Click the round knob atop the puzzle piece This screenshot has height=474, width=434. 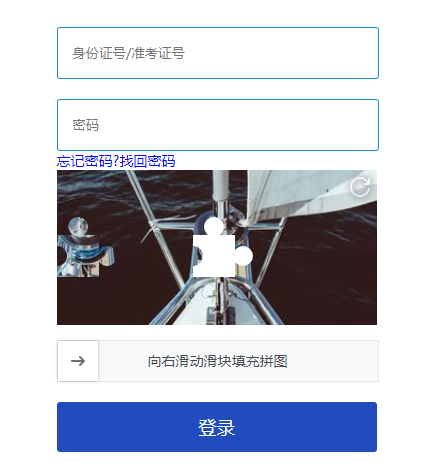(78, 226)
